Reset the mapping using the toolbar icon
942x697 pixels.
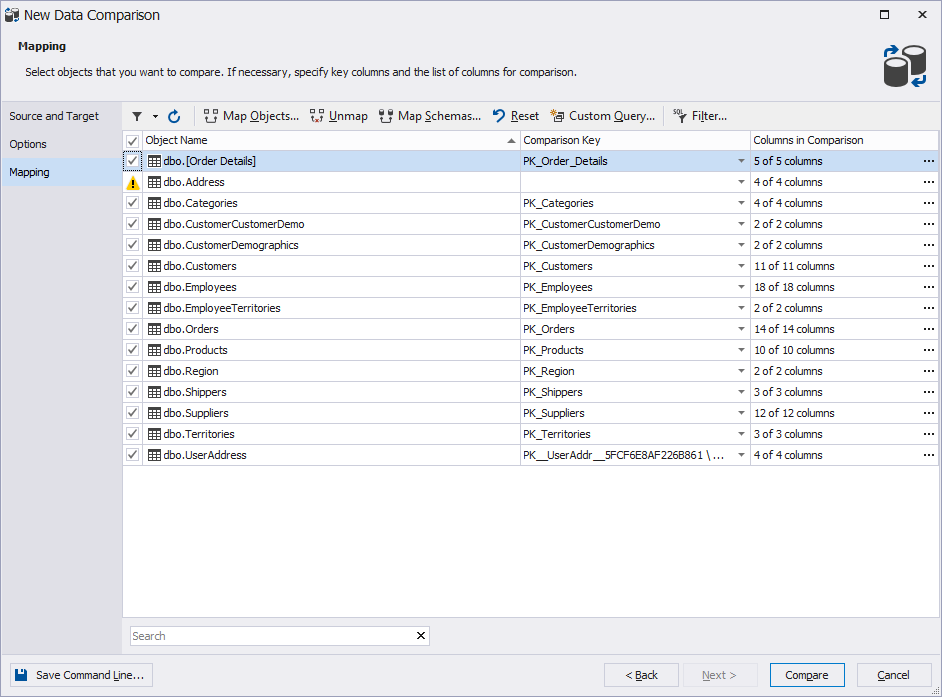(515, 116)
